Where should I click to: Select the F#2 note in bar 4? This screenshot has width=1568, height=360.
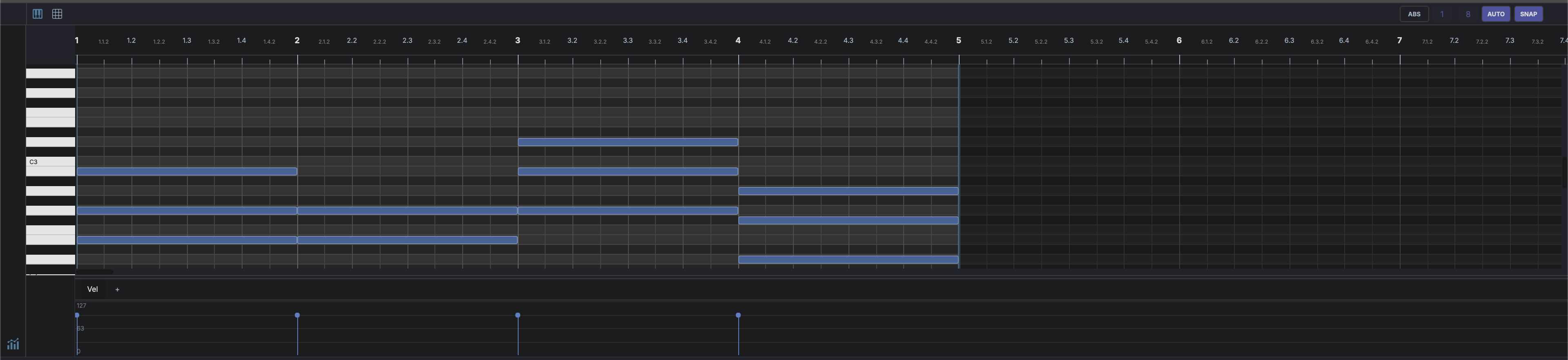(x=849, y=221)
